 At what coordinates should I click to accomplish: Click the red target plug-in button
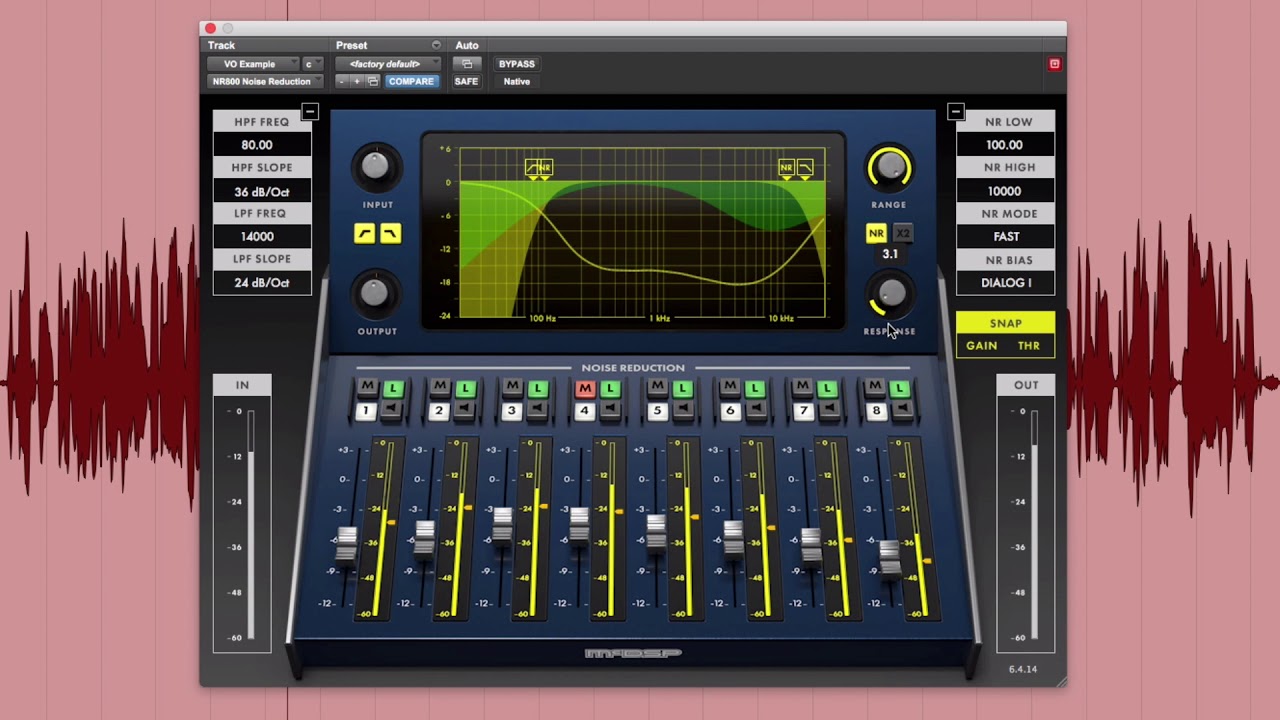[1054, 64]
